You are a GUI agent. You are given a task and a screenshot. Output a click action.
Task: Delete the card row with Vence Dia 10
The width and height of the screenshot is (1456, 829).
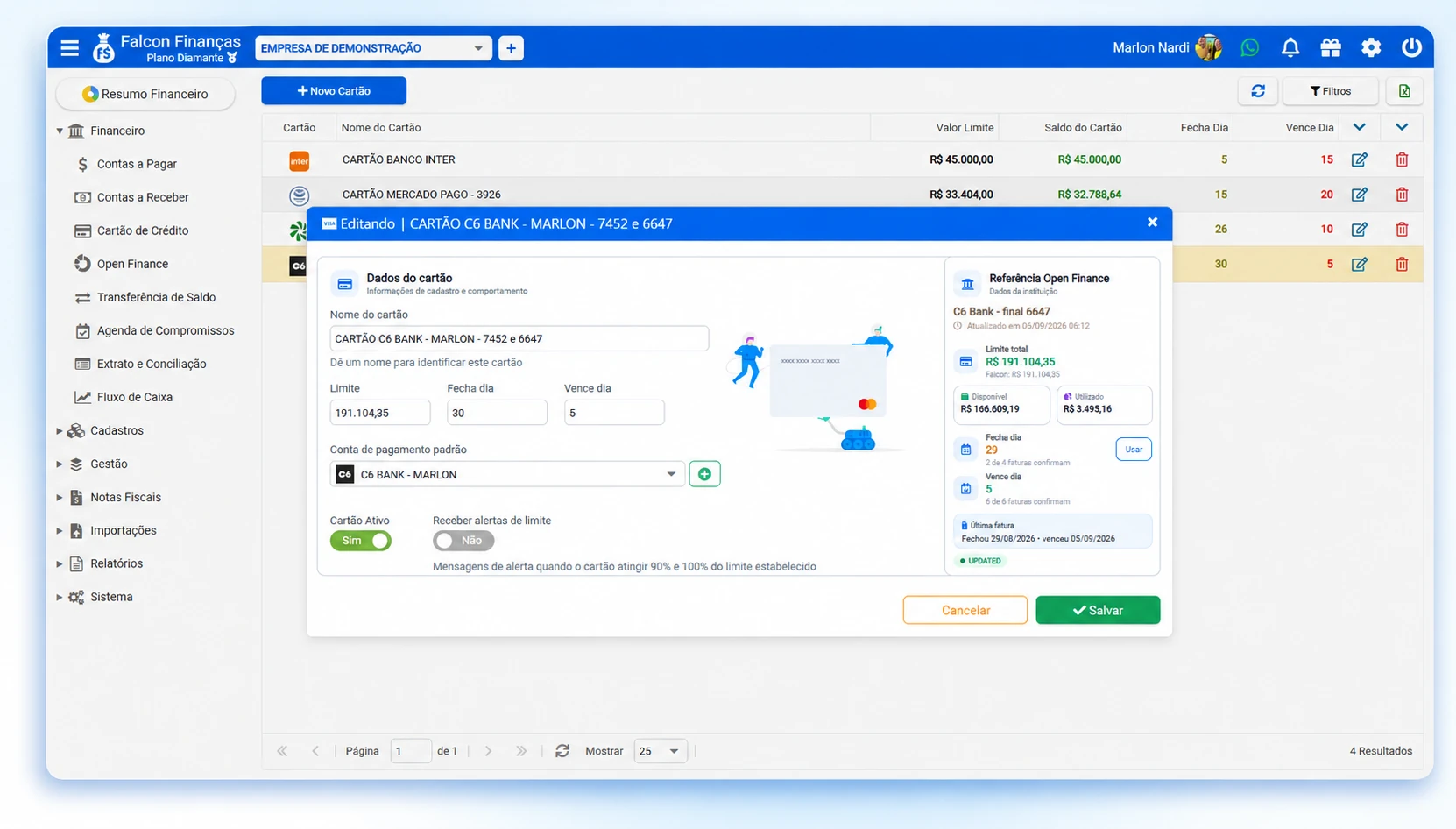click(x=1402, y=230)
